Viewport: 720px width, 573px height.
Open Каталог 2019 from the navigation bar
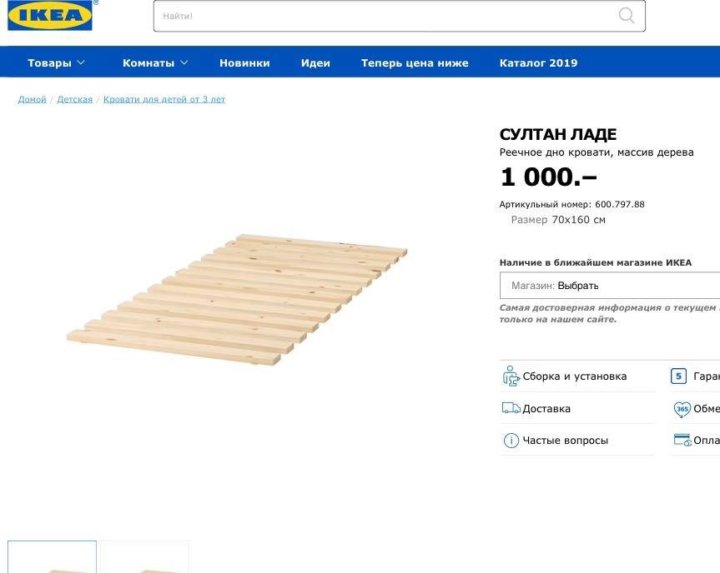538,63
